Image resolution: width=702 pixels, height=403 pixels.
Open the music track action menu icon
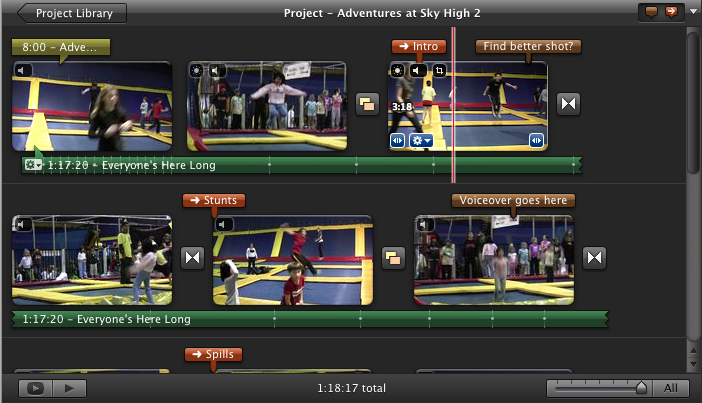[32, 165]
